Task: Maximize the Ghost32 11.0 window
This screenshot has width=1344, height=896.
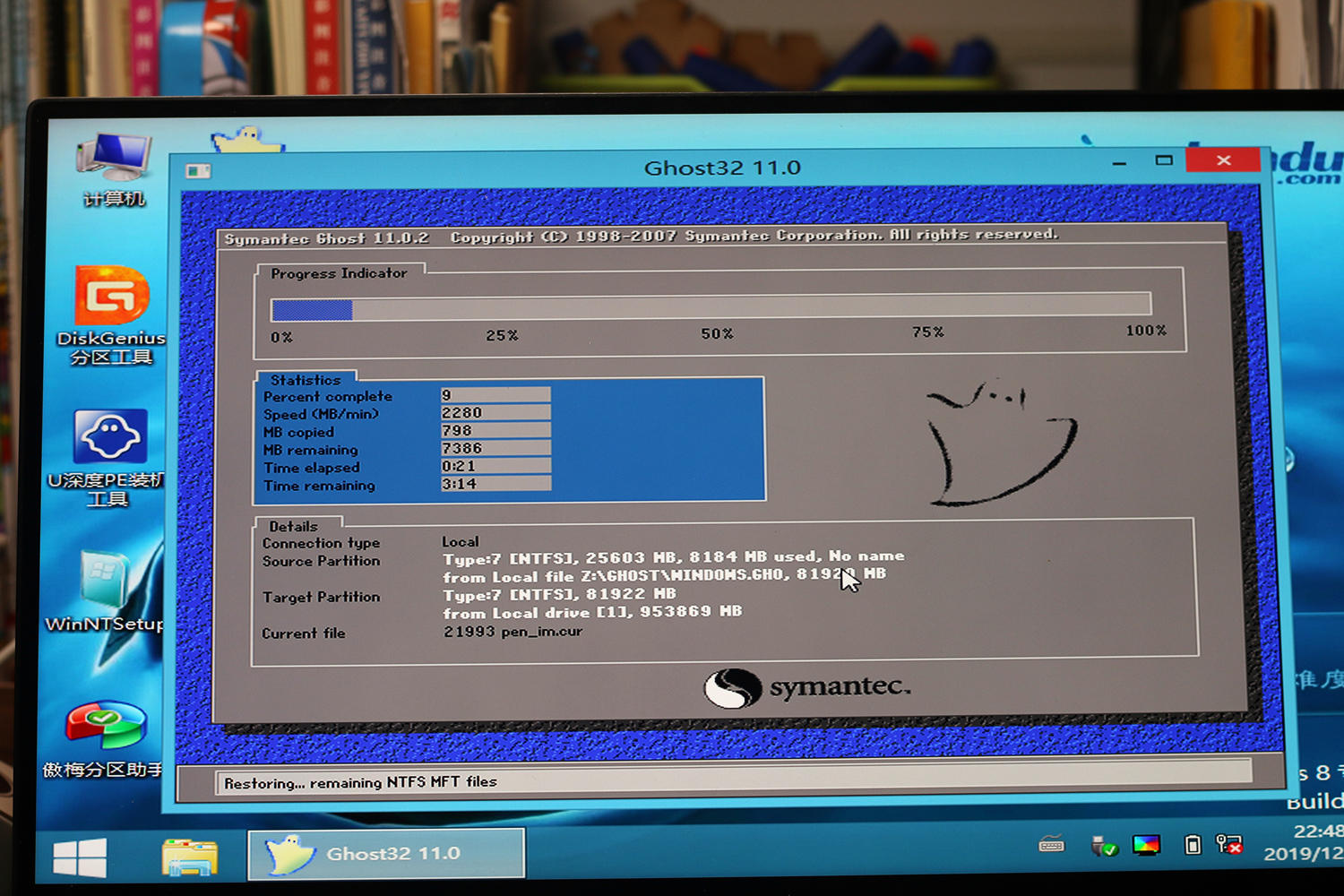Action: (x=1164, y=161)
